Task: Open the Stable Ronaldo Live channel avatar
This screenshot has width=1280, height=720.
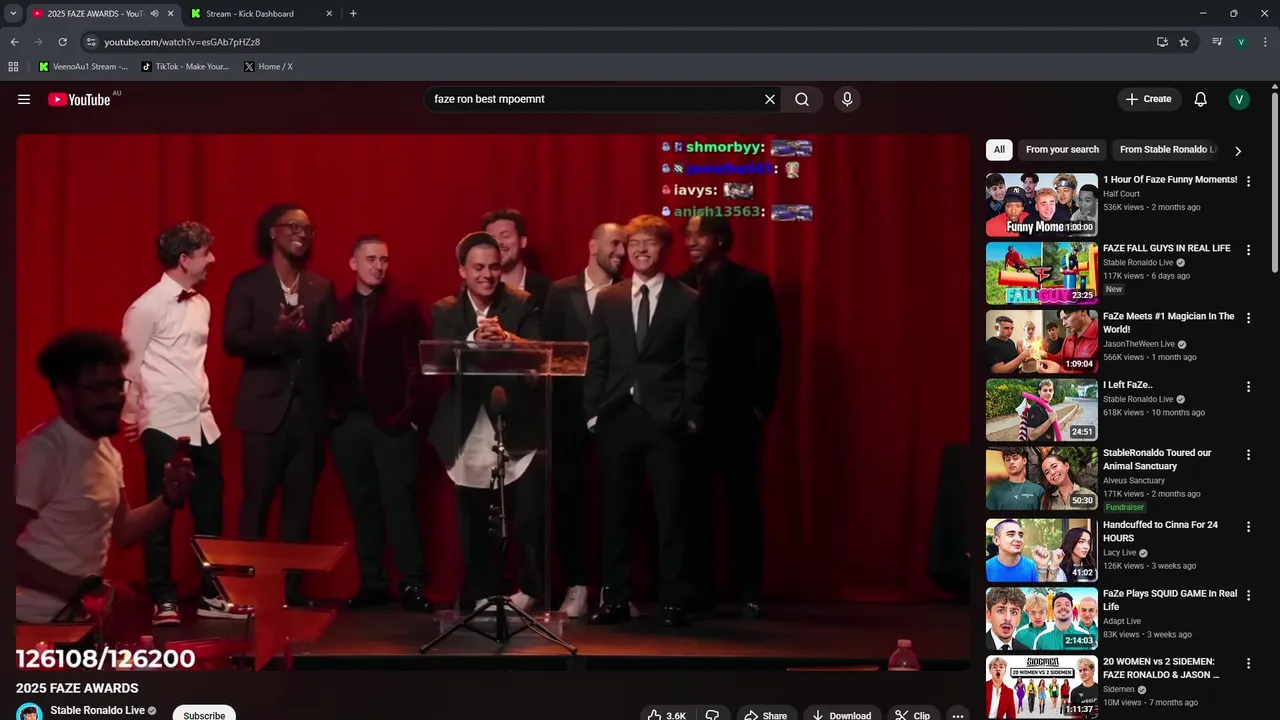Action: tap(30, 713)
